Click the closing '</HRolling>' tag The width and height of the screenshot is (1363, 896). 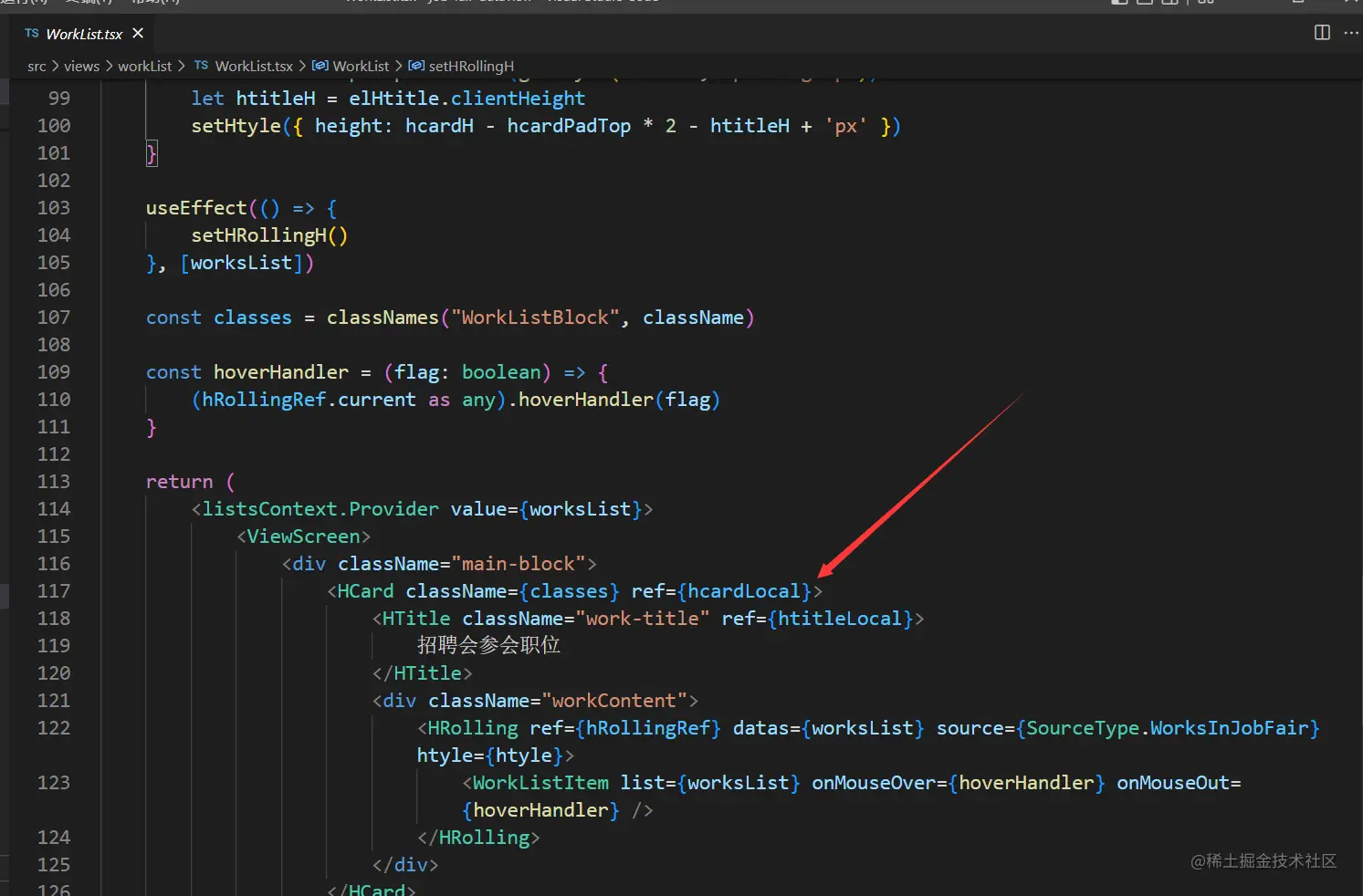coord(478,838)
